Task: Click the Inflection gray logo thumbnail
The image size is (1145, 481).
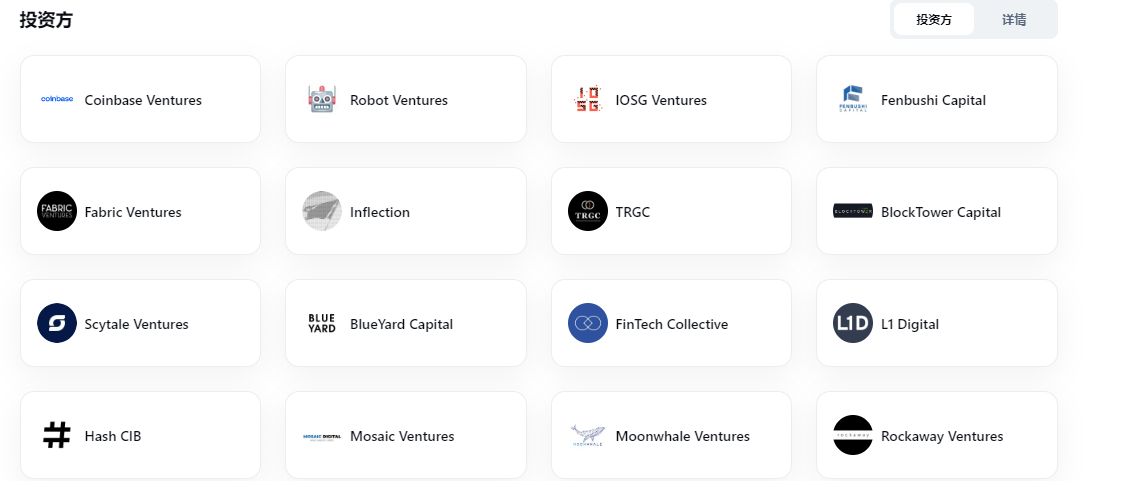Action: (x=322, y=211)
